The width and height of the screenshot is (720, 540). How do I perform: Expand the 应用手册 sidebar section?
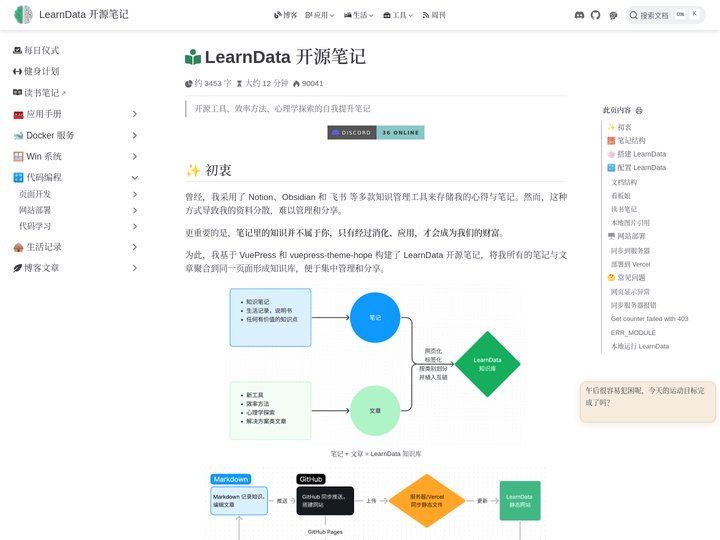[x=134, y=114]
